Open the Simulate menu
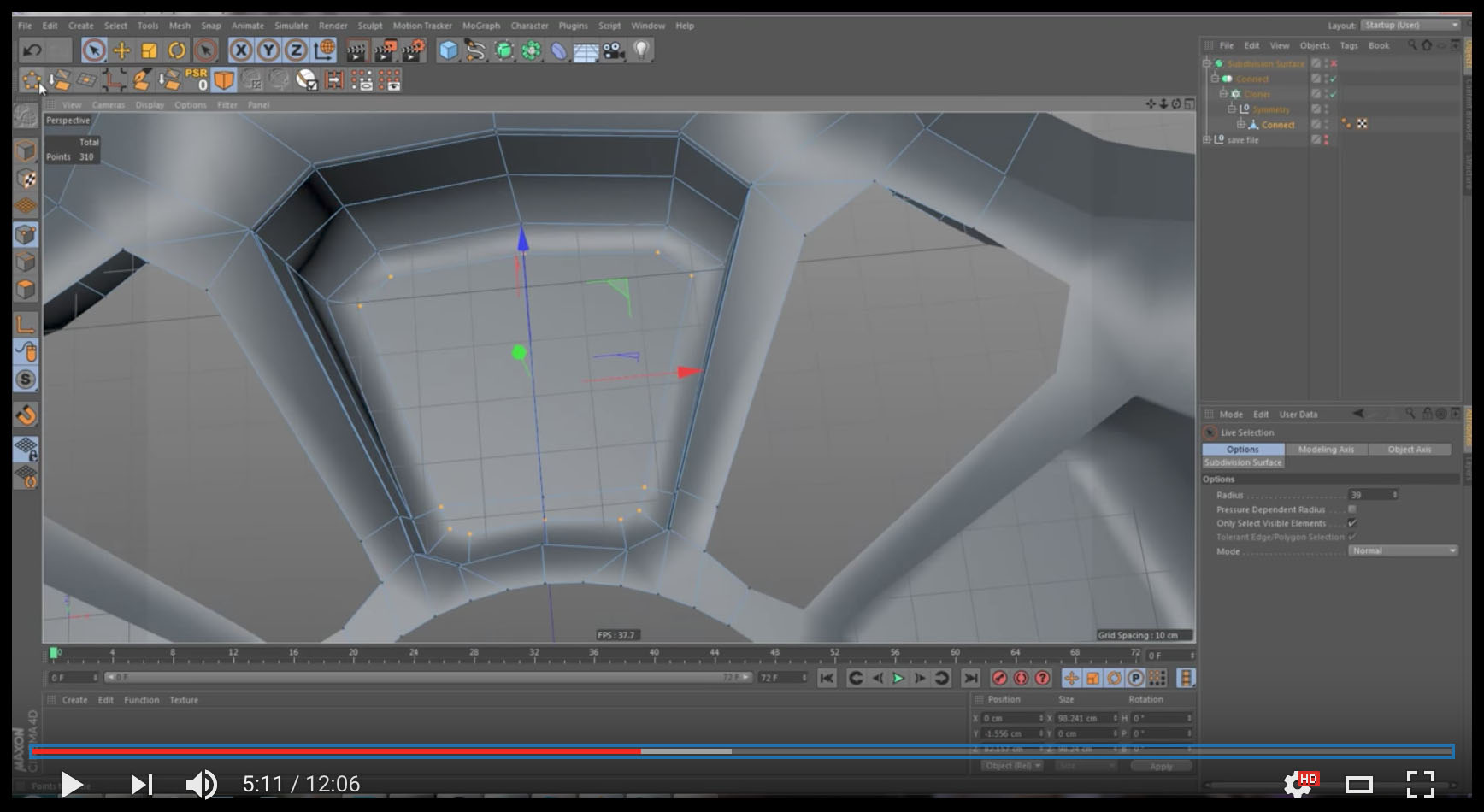 pos(291,26)
